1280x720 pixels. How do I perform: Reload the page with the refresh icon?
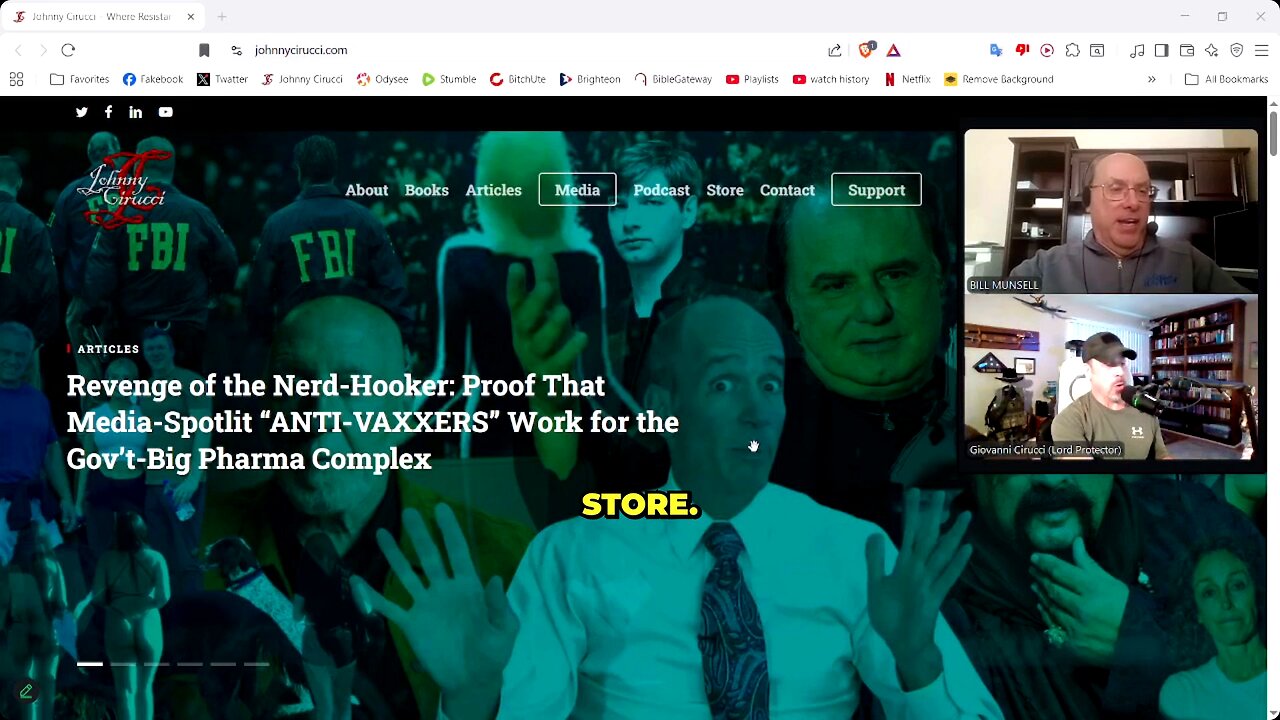tap(68, 50)
